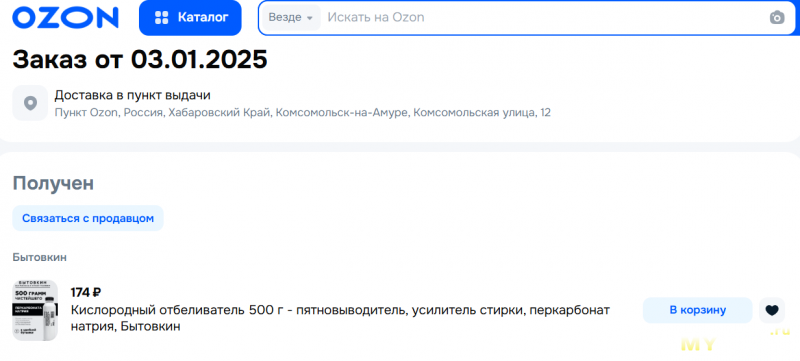800x361 pixels.
Task: Open the oxygen bleach product thumbnail
Action: (x=35, y=310)
